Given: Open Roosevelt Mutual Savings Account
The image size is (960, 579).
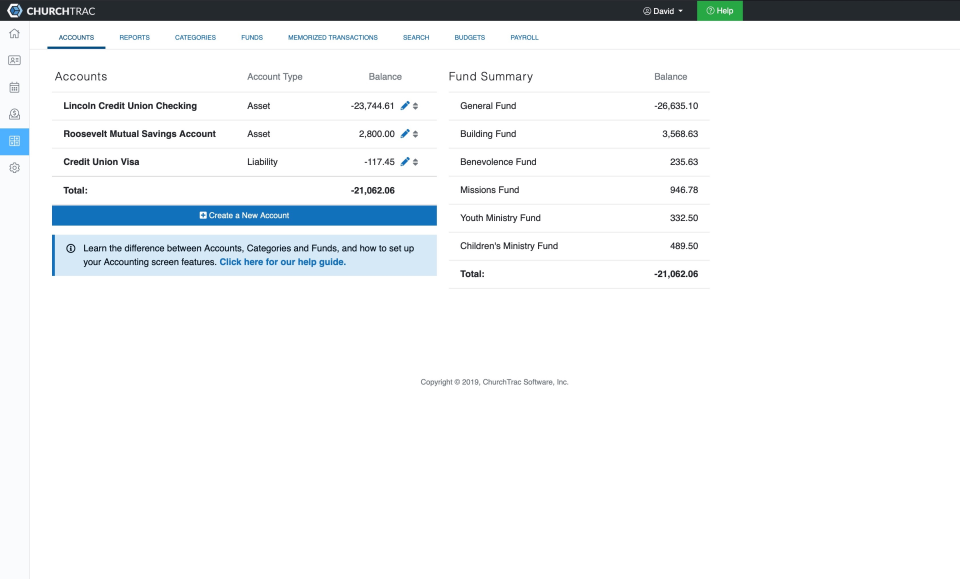Looking at the screenshot, I should [x=140, y=134].
